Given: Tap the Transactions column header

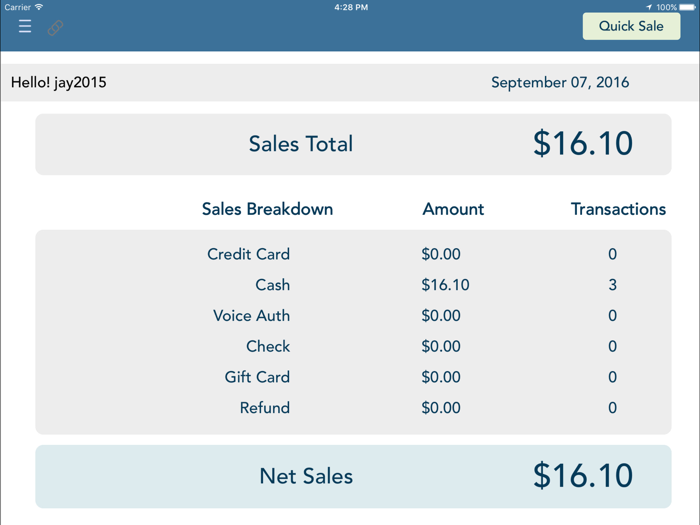Looking at the screenshot, I should (x=618, y=209).
